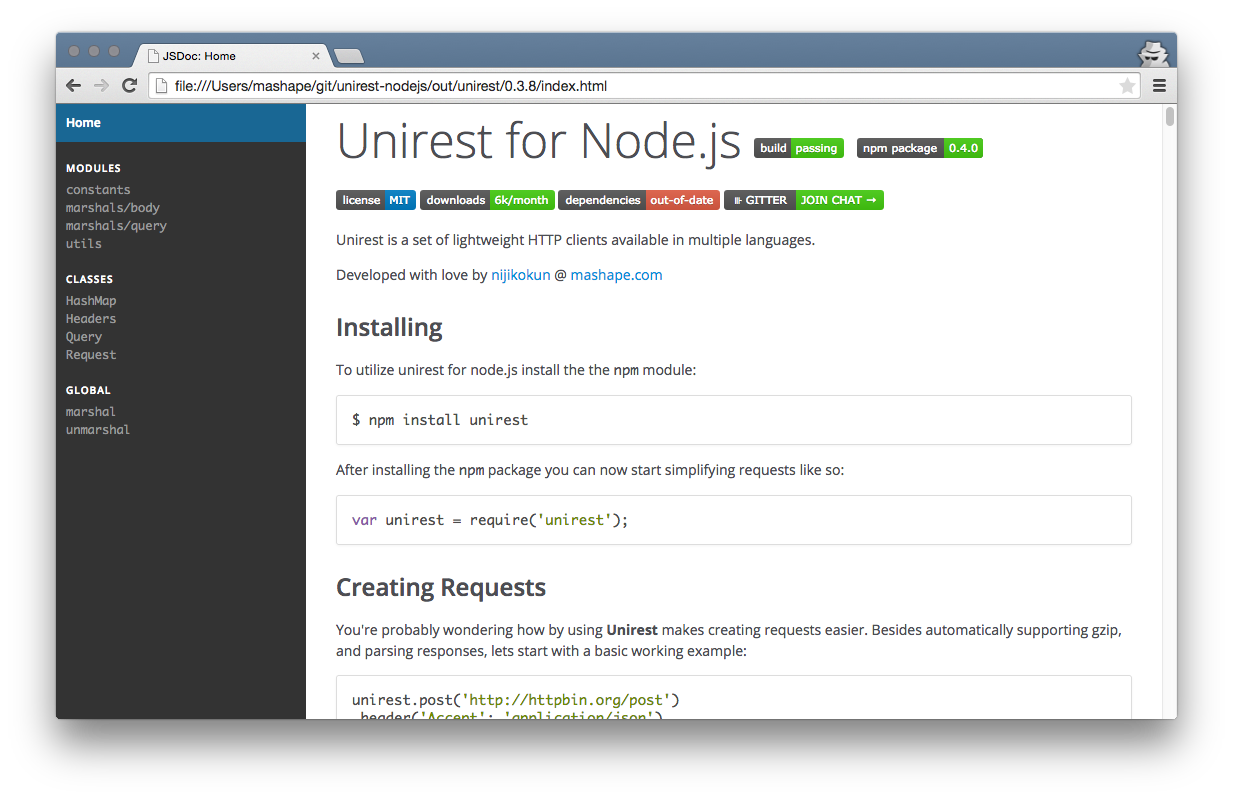
Task: Click the Gitter JOIN CHAT badge
Action: (x=804, y=200)
